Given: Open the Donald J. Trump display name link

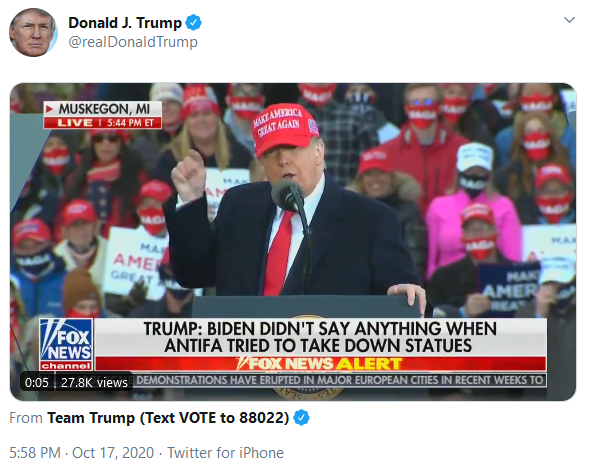Looking at the screenshot, I should (125, 23).
